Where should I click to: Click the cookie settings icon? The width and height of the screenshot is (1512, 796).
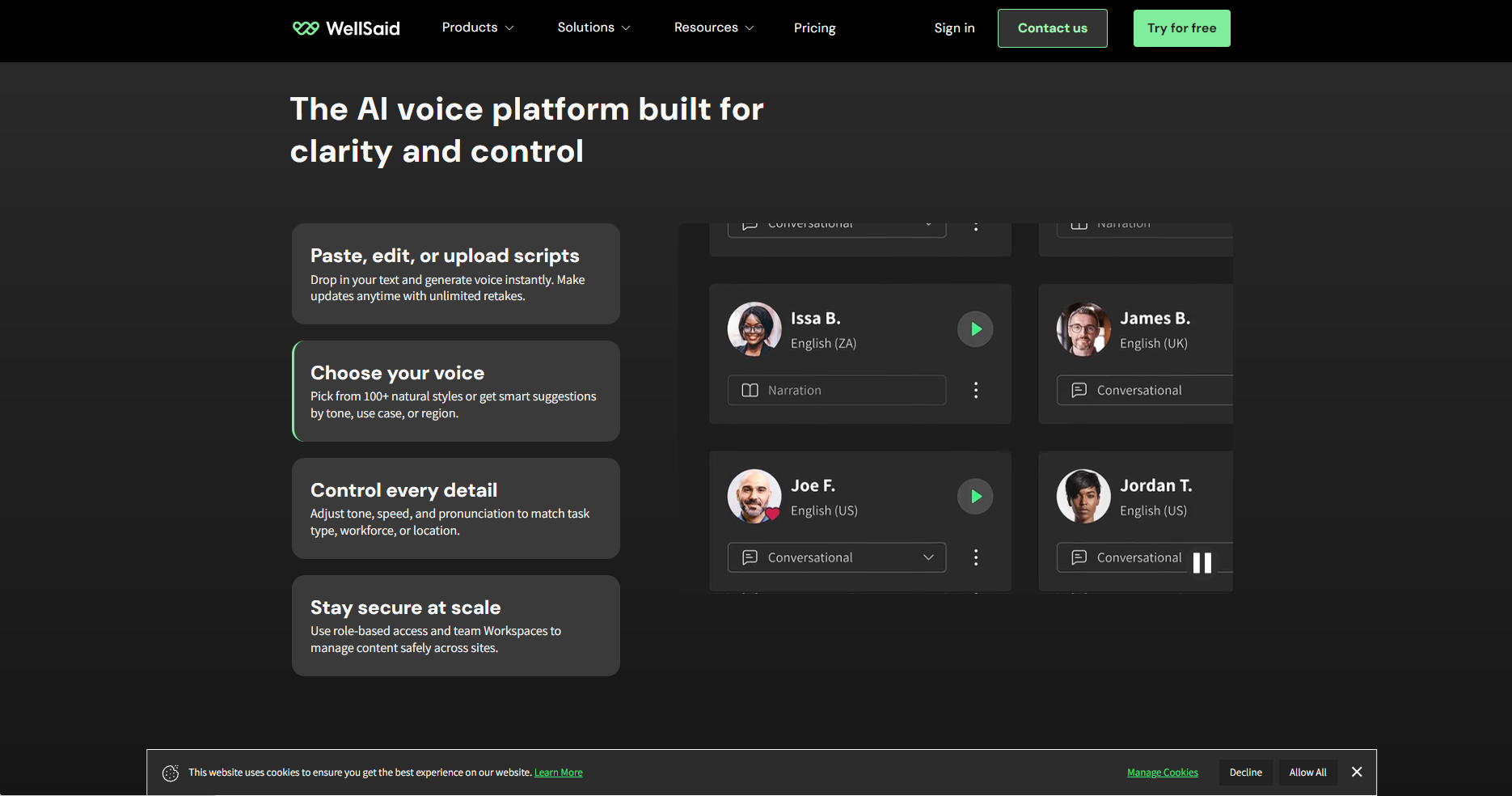(x=171, y=773)
